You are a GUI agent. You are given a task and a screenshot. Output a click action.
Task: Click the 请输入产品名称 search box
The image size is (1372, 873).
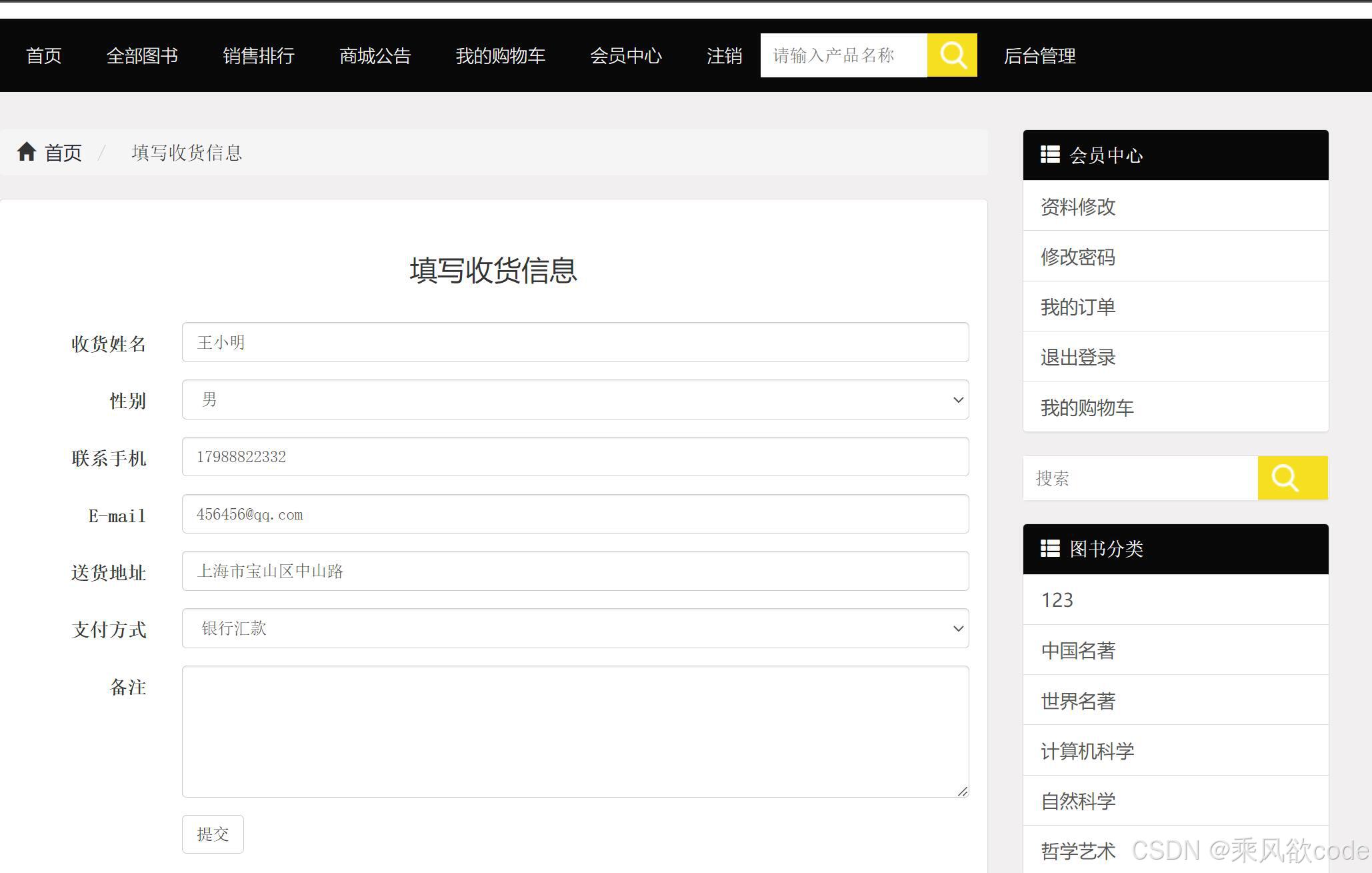coord(843,55)
